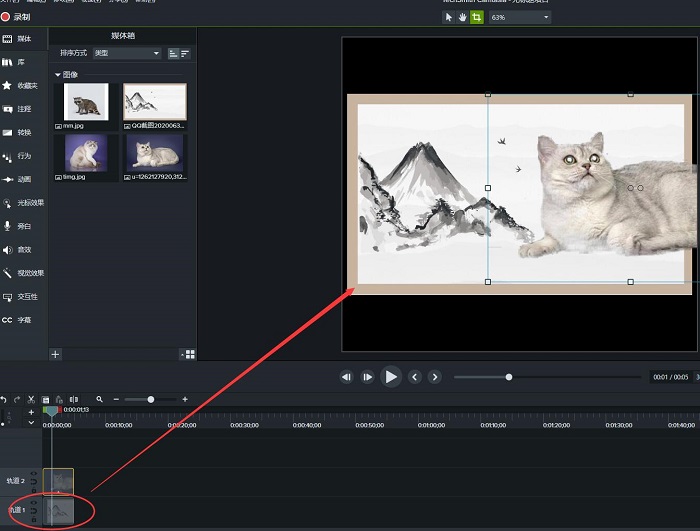Redo the last timeline action

(17, 399)
